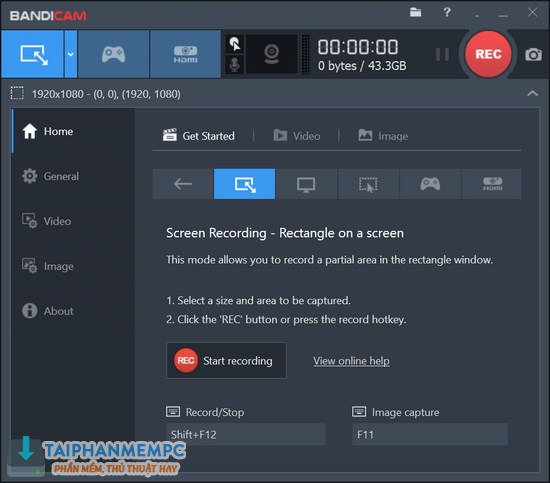The height and width of the screenshot is (483, 550).
Task: Open help with the question mark icon
Action: tap(447, 12)
